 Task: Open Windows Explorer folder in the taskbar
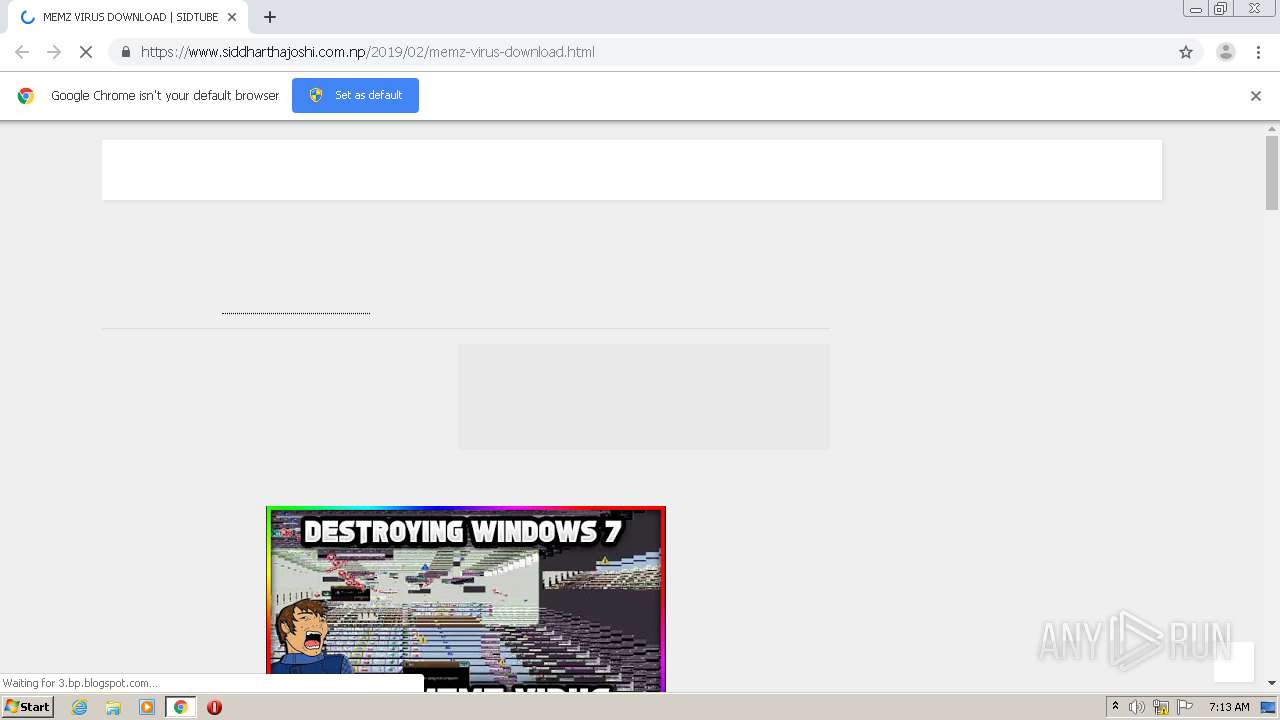click(x=113, y=707)
